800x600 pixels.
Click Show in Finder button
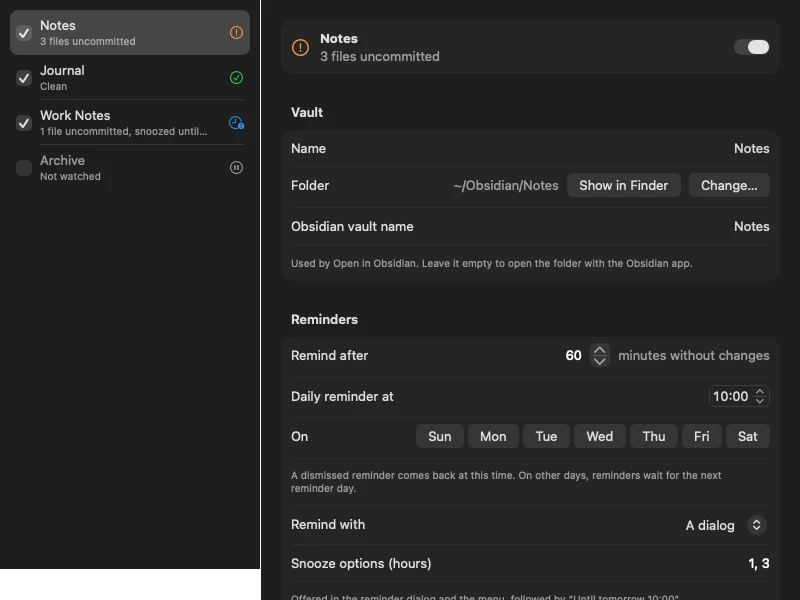coord(623,185)
